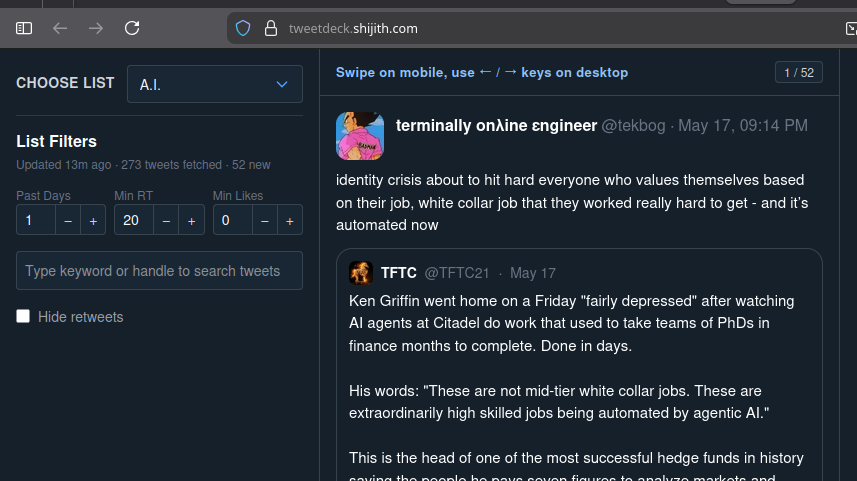Focus the Min RT value field

(134, 220)
